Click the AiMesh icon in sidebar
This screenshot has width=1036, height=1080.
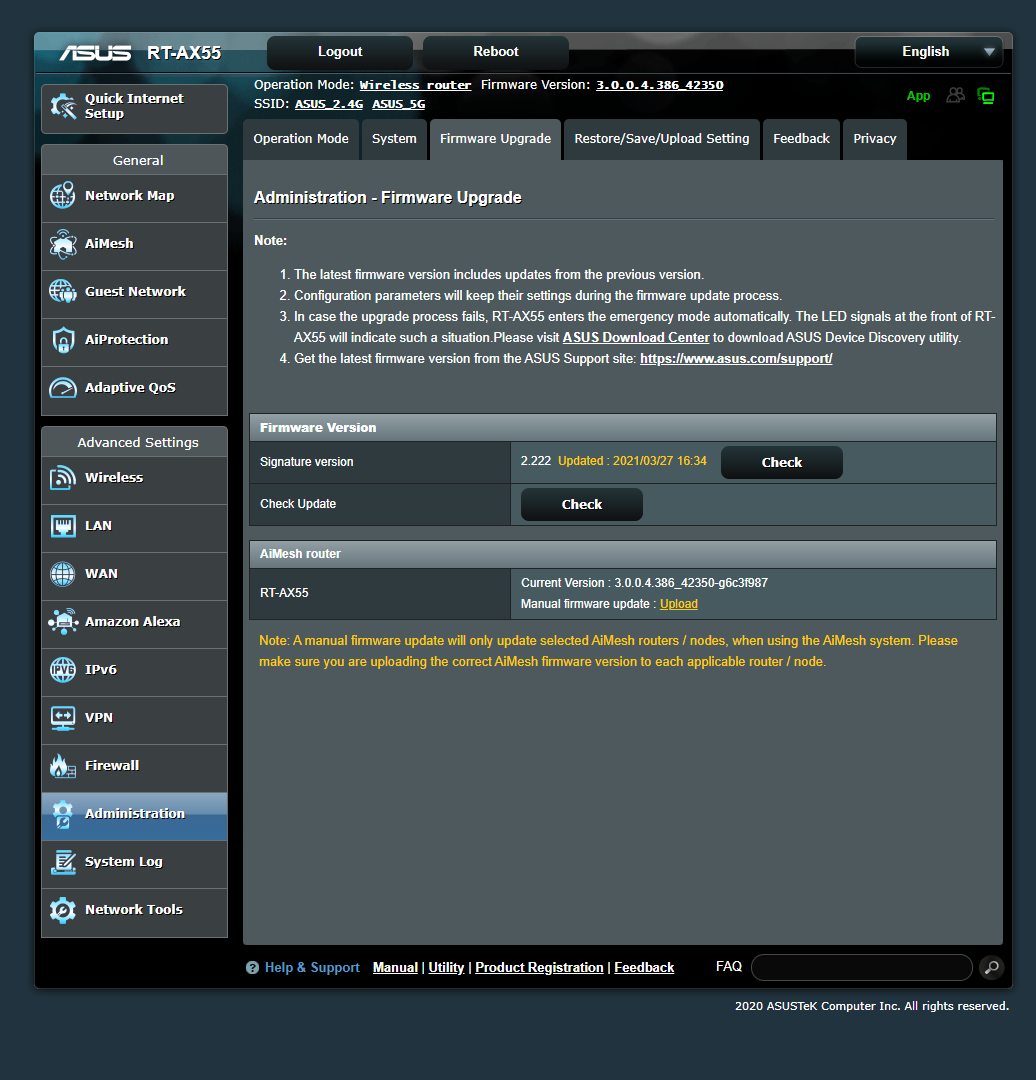coord(63,244)
